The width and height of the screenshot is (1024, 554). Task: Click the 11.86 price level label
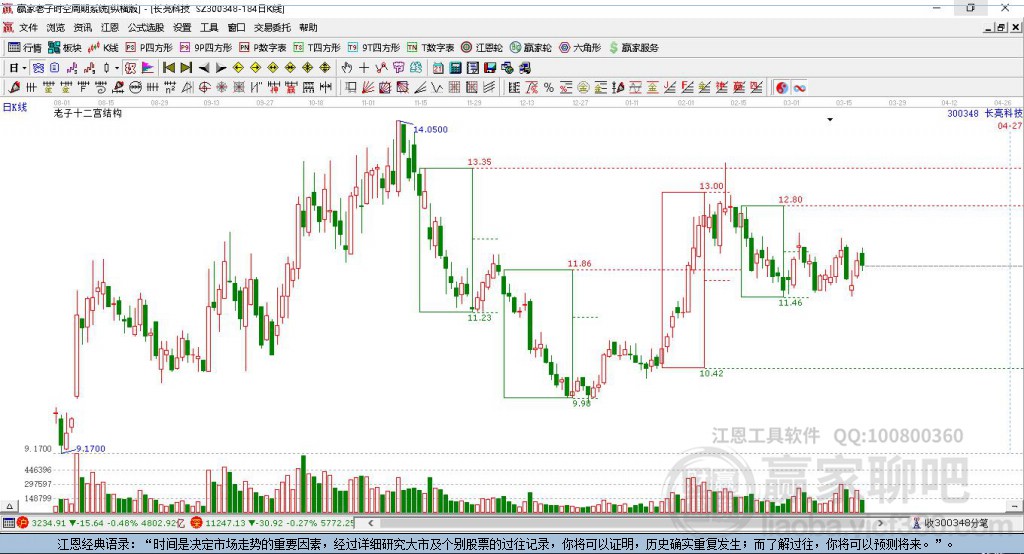(579, 264)
